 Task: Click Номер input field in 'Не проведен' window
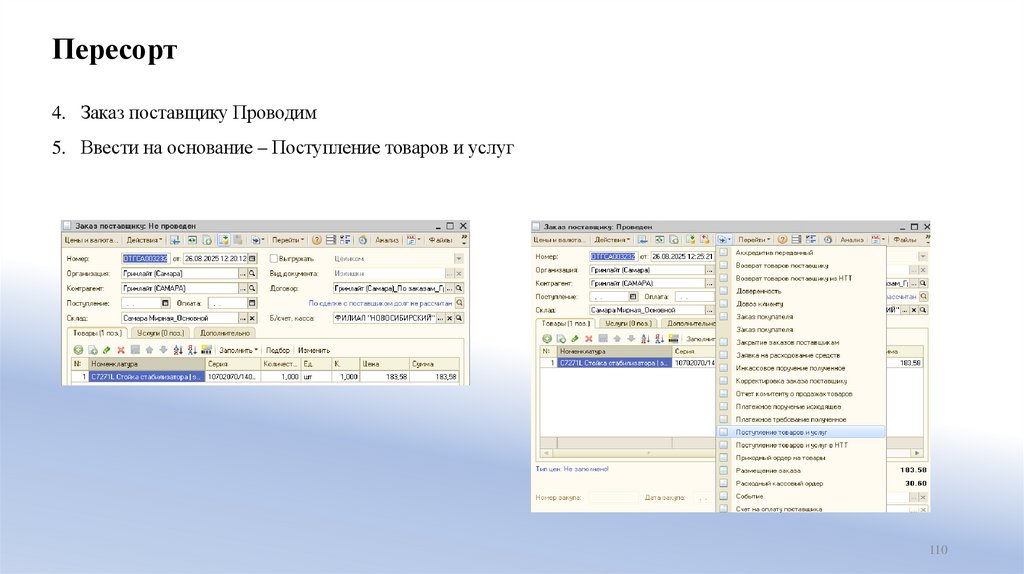(146, 259)
